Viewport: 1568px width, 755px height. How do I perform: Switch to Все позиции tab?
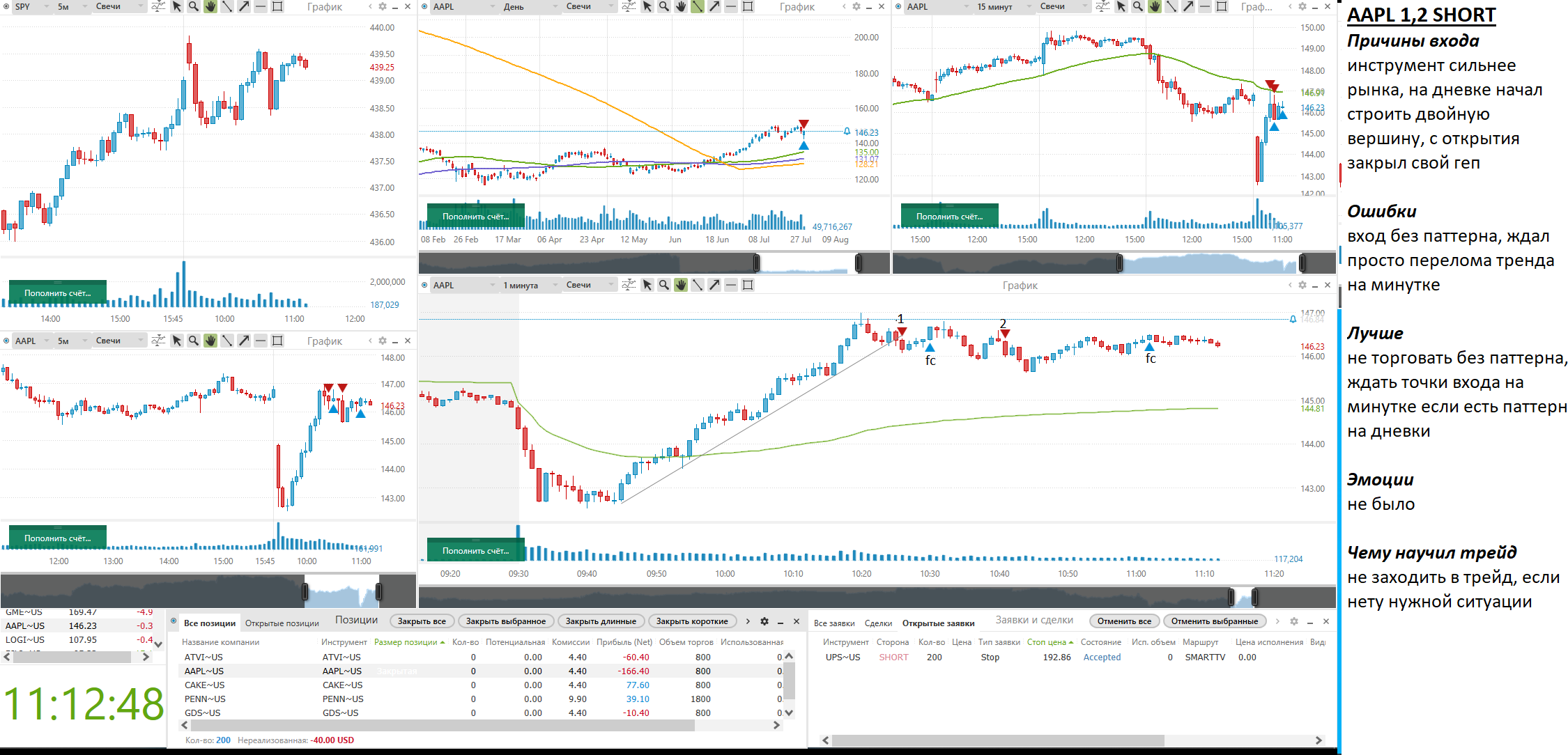[x=209, y=623]
